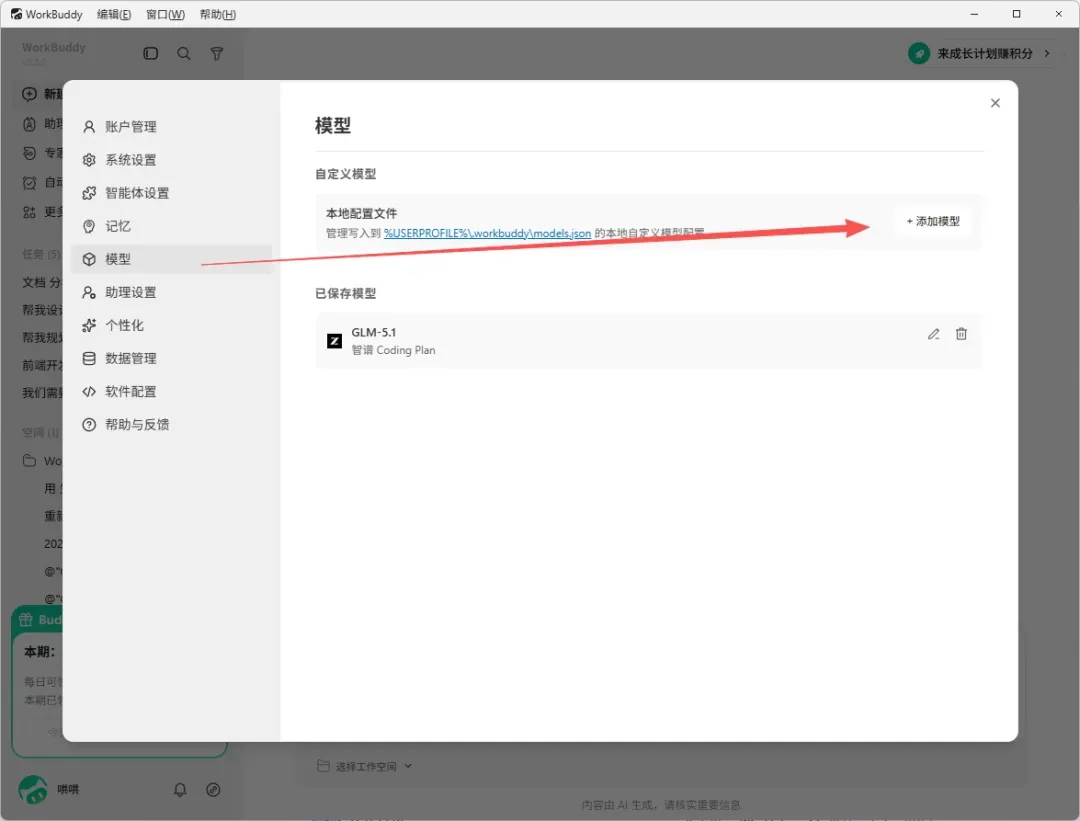Close the settings dialog with X
1080x821 pixels.
[x=995, y=103]
